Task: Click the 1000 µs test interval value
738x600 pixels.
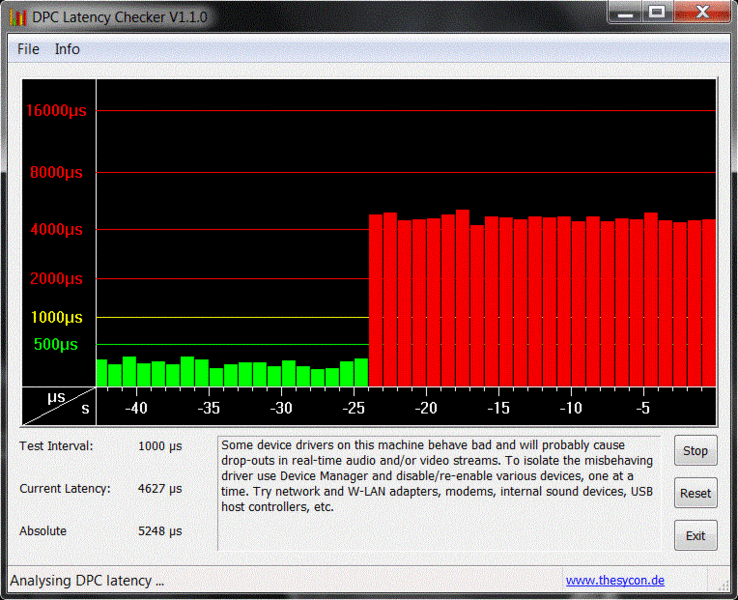Action: [x=160, y=446]
